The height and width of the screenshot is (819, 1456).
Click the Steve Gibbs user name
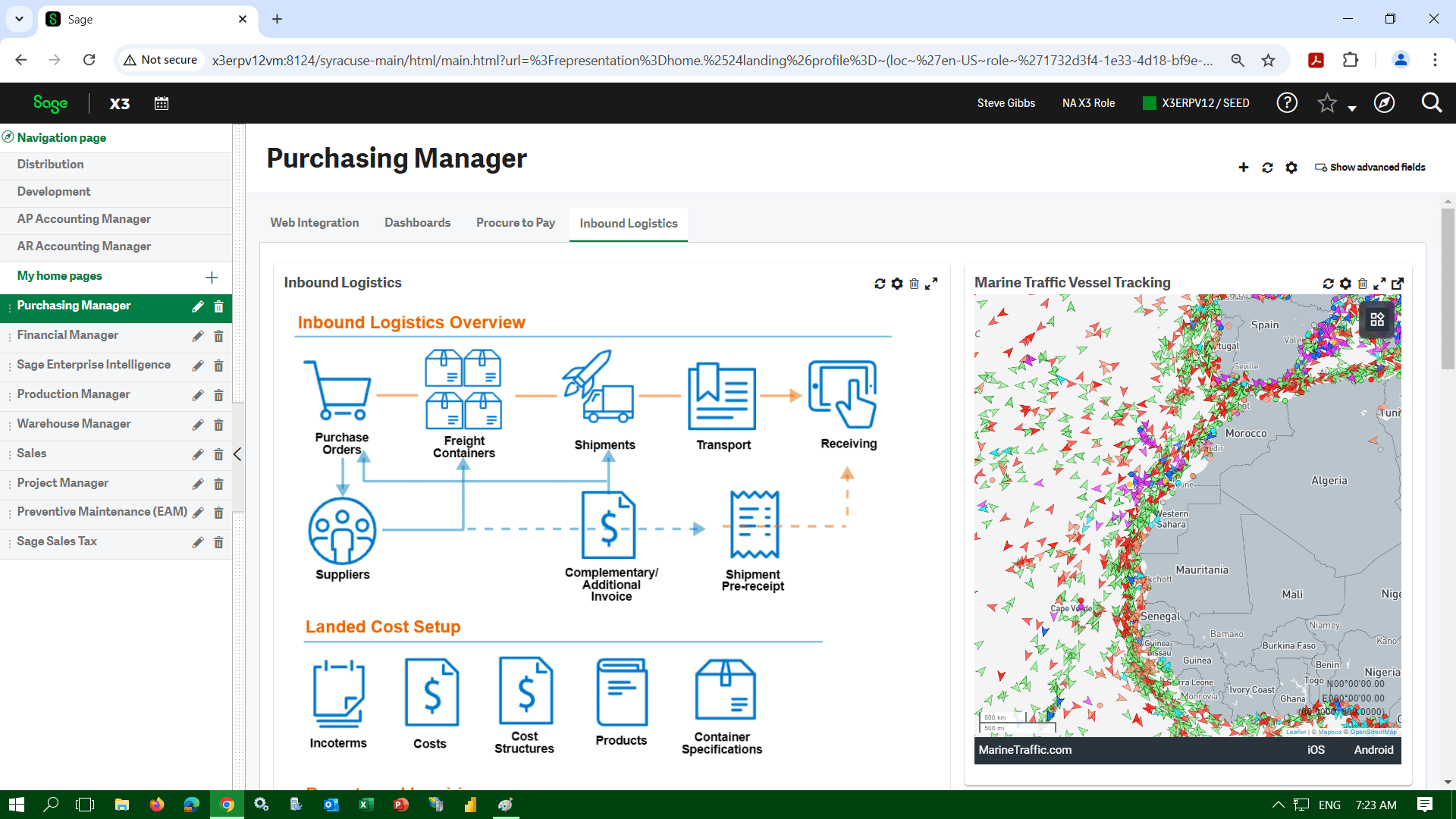point(1006,102)
